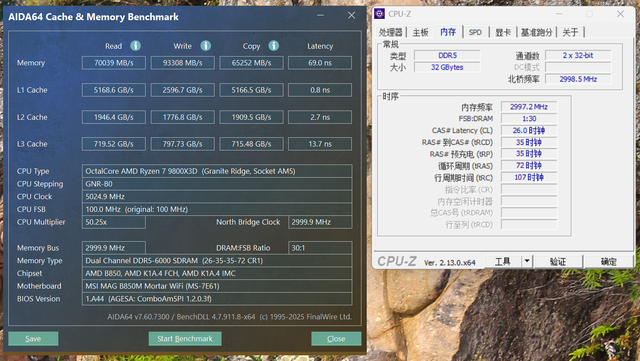Click the Memory Copy value 65252 MB/s
640x361 pixels.
click(x=251, y=63)
